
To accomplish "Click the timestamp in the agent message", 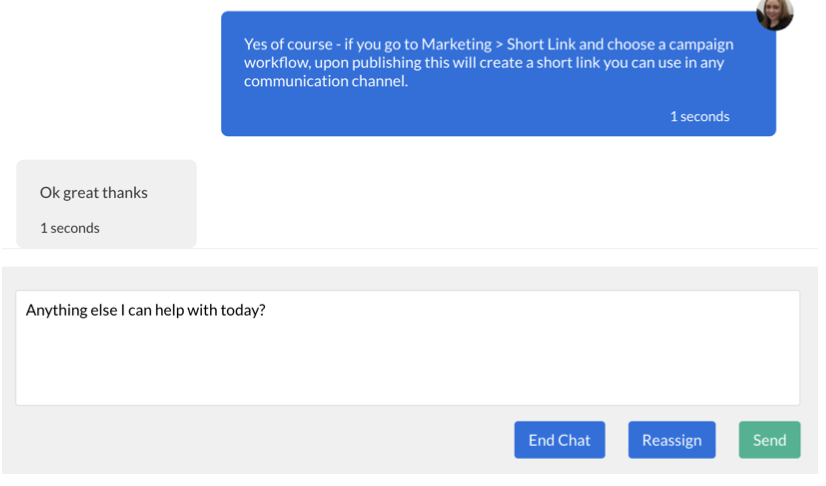I will [699, 117].
